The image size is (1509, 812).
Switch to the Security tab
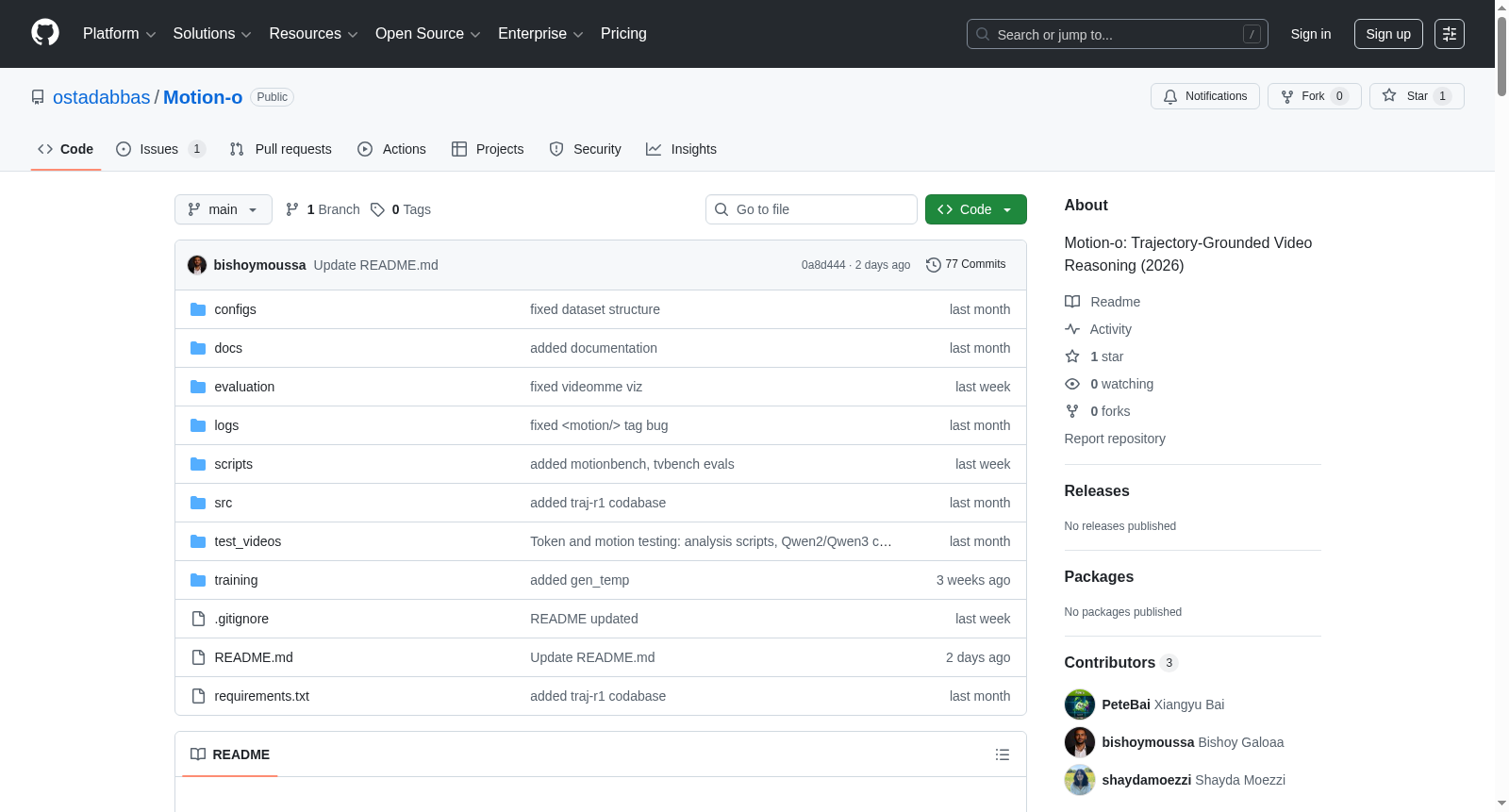tap(585, 149)
